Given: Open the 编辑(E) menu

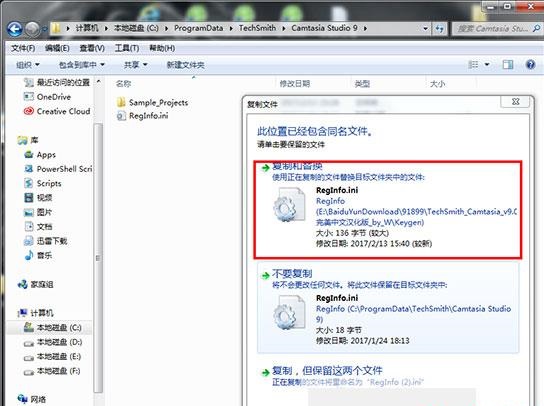Looking at the screenshot, I should (x=57, y=48).
